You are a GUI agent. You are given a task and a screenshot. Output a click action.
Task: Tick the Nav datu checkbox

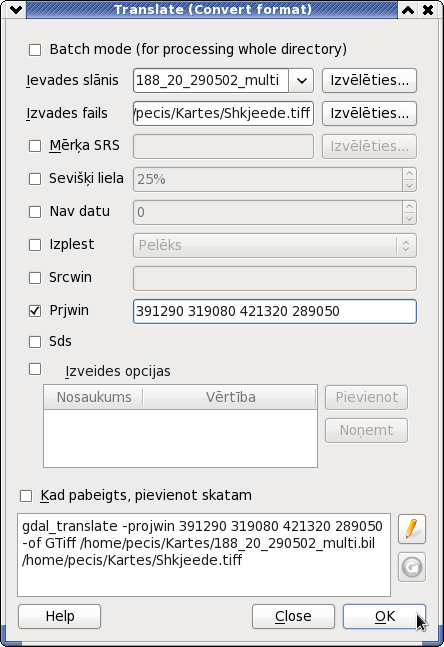[x=35, y=212]
